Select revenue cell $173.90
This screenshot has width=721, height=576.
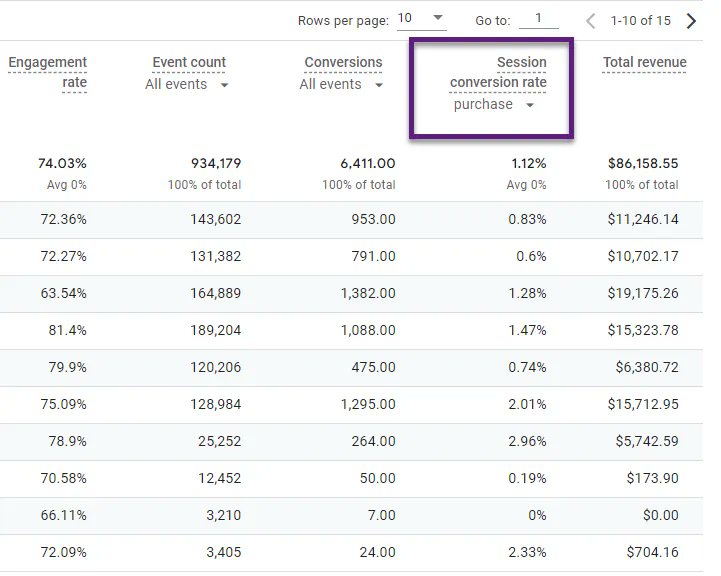tap(652, 478)
